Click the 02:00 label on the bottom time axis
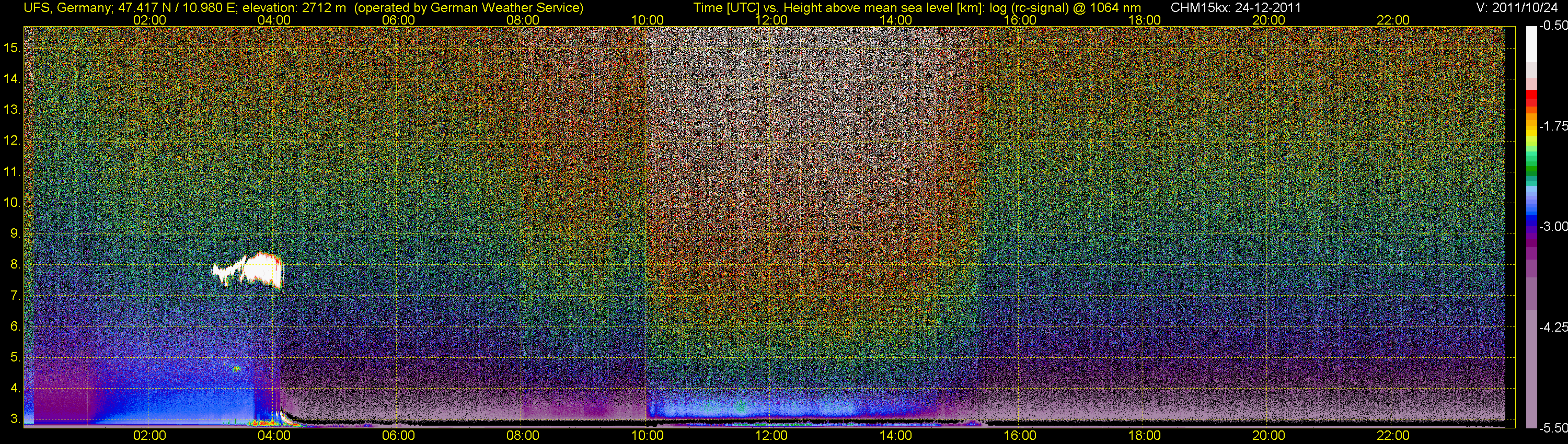The width and height of the screenshot is (1568, 444). [149, 436]
